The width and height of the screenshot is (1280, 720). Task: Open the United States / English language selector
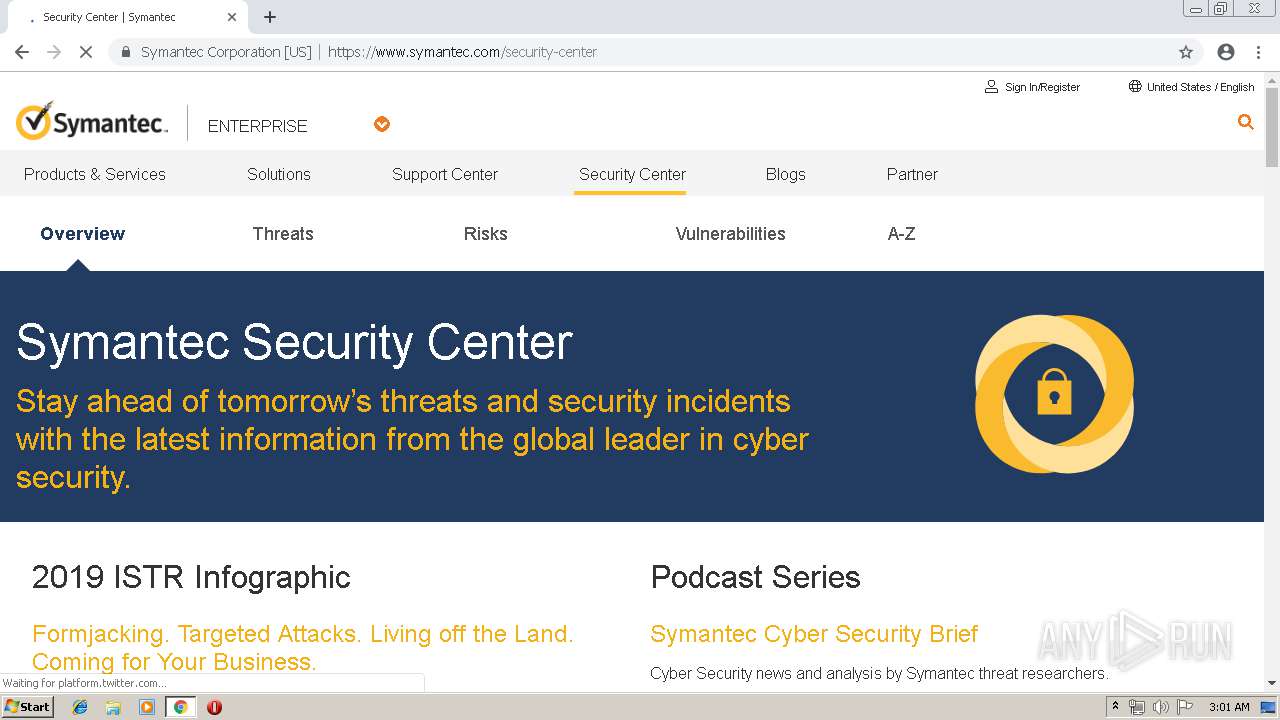coord(1191,87)
